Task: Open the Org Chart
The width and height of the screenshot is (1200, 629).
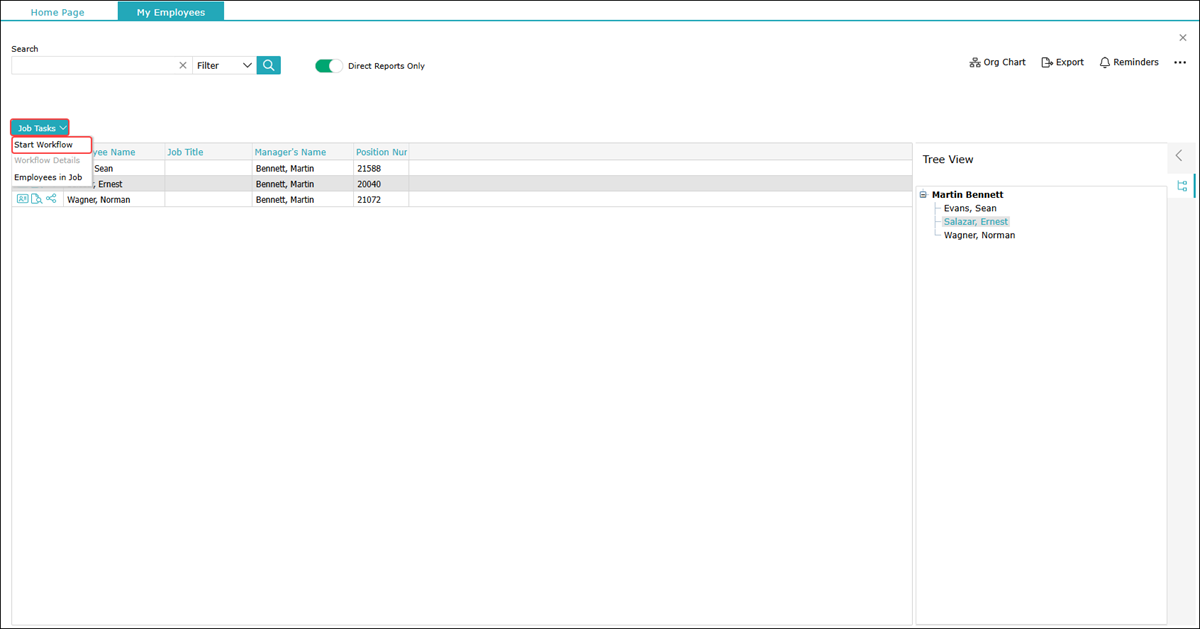Action: 997,62
